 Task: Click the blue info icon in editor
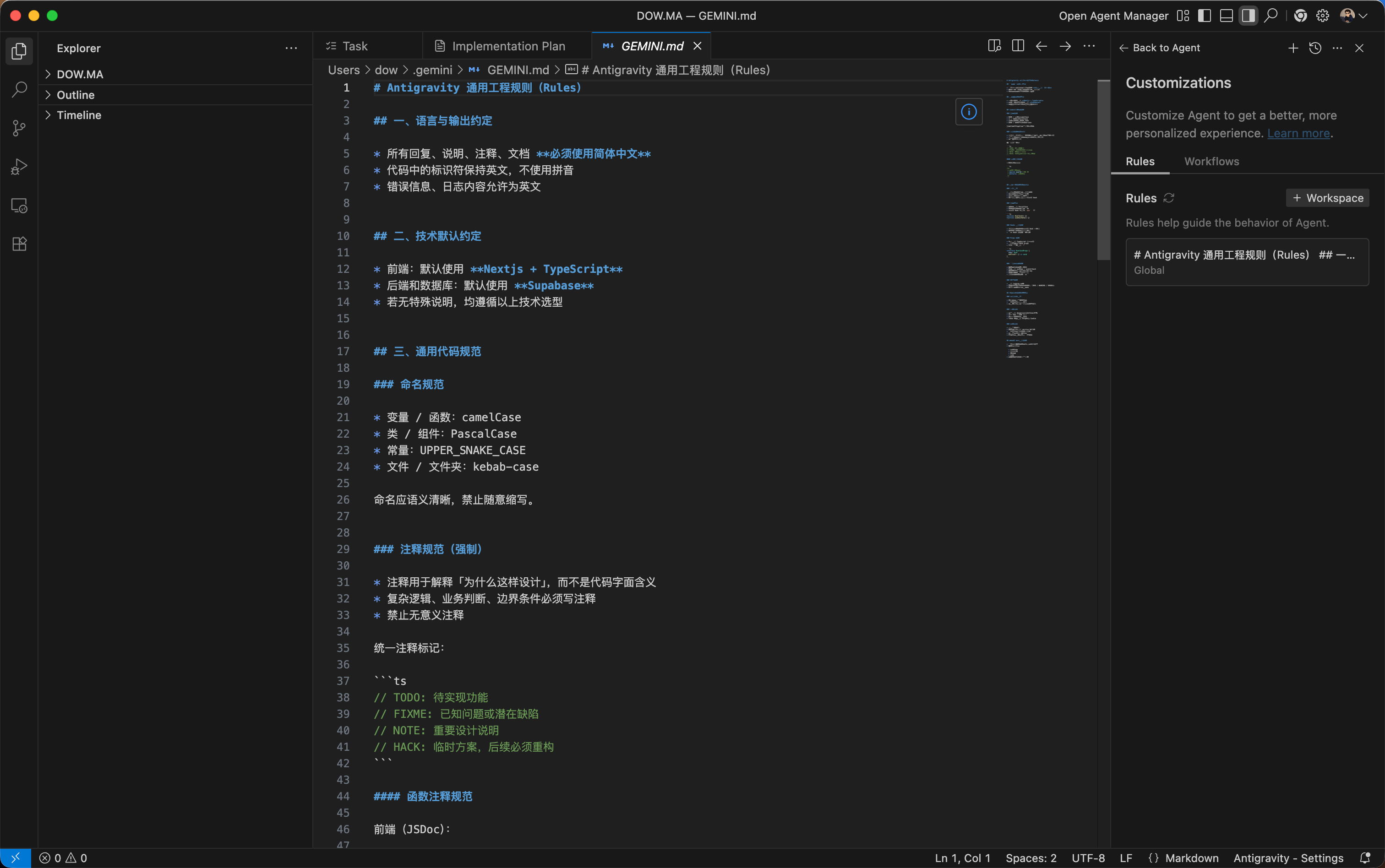pyautogui.click(x=969, y=112)
